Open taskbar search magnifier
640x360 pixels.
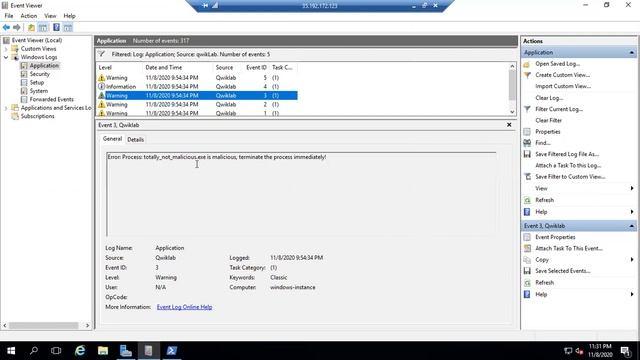coord(34,351)
